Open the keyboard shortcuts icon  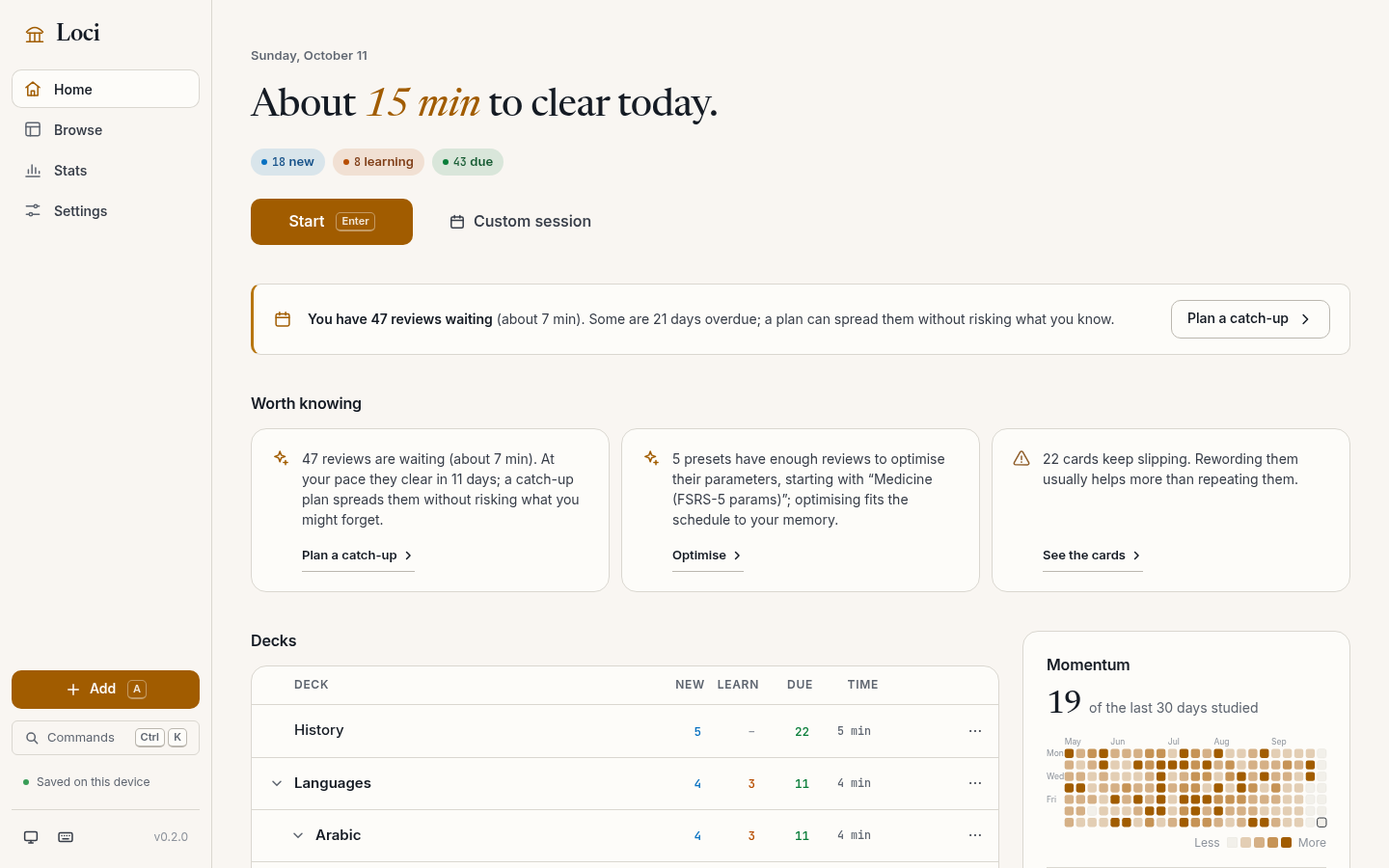66,837
